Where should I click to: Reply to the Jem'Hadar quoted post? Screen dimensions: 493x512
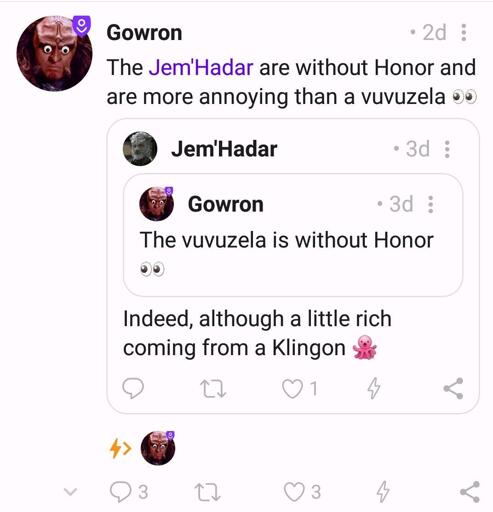coord(133,388)
